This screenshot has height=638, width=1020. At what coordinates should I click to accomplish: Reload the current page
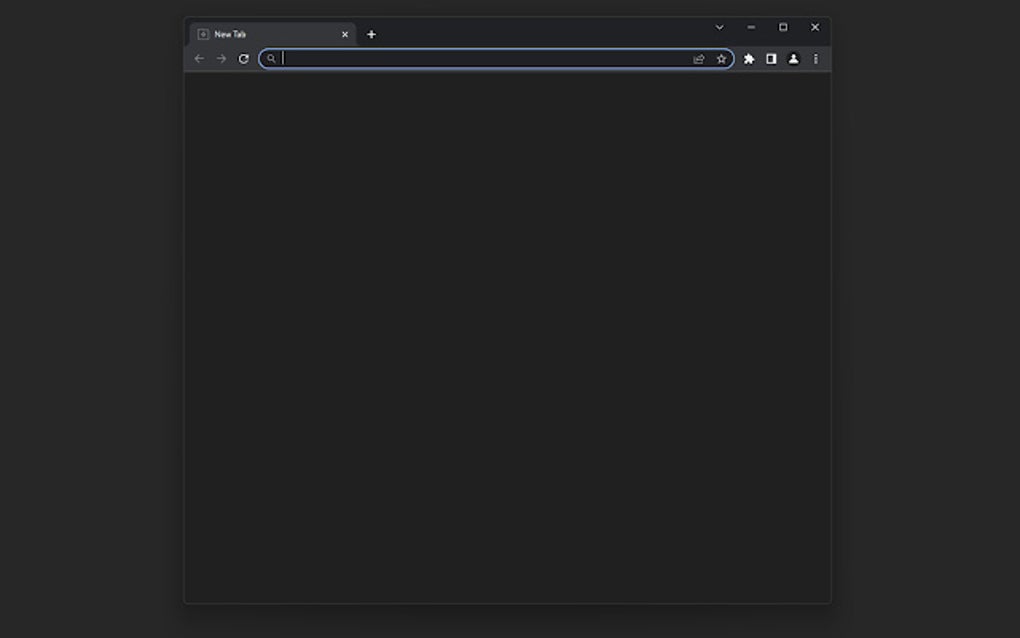pyautogui.click(x=242, y=59)
